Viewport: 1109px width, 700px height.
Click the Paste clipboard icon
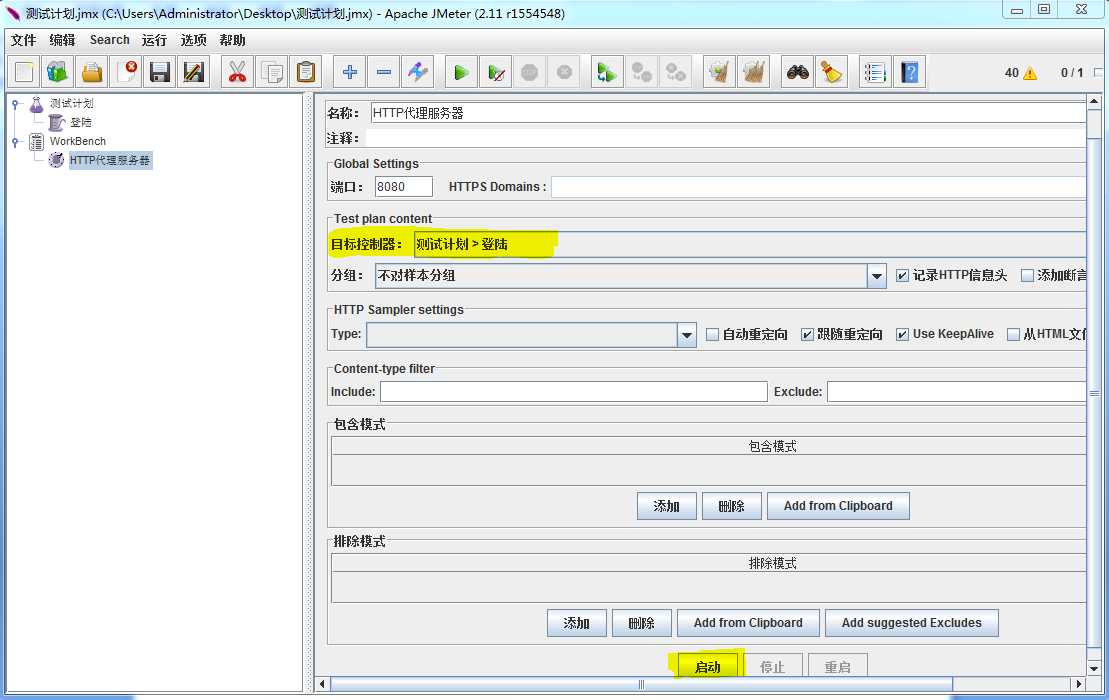306,72
